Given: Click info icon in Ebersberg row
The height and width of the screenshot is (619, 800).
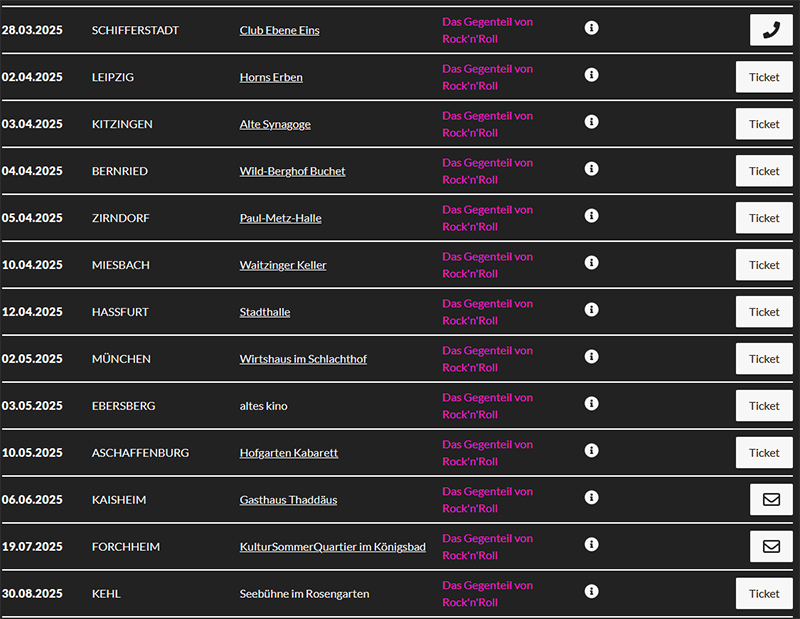Looking at the screenshot, I should pos(591,404).
